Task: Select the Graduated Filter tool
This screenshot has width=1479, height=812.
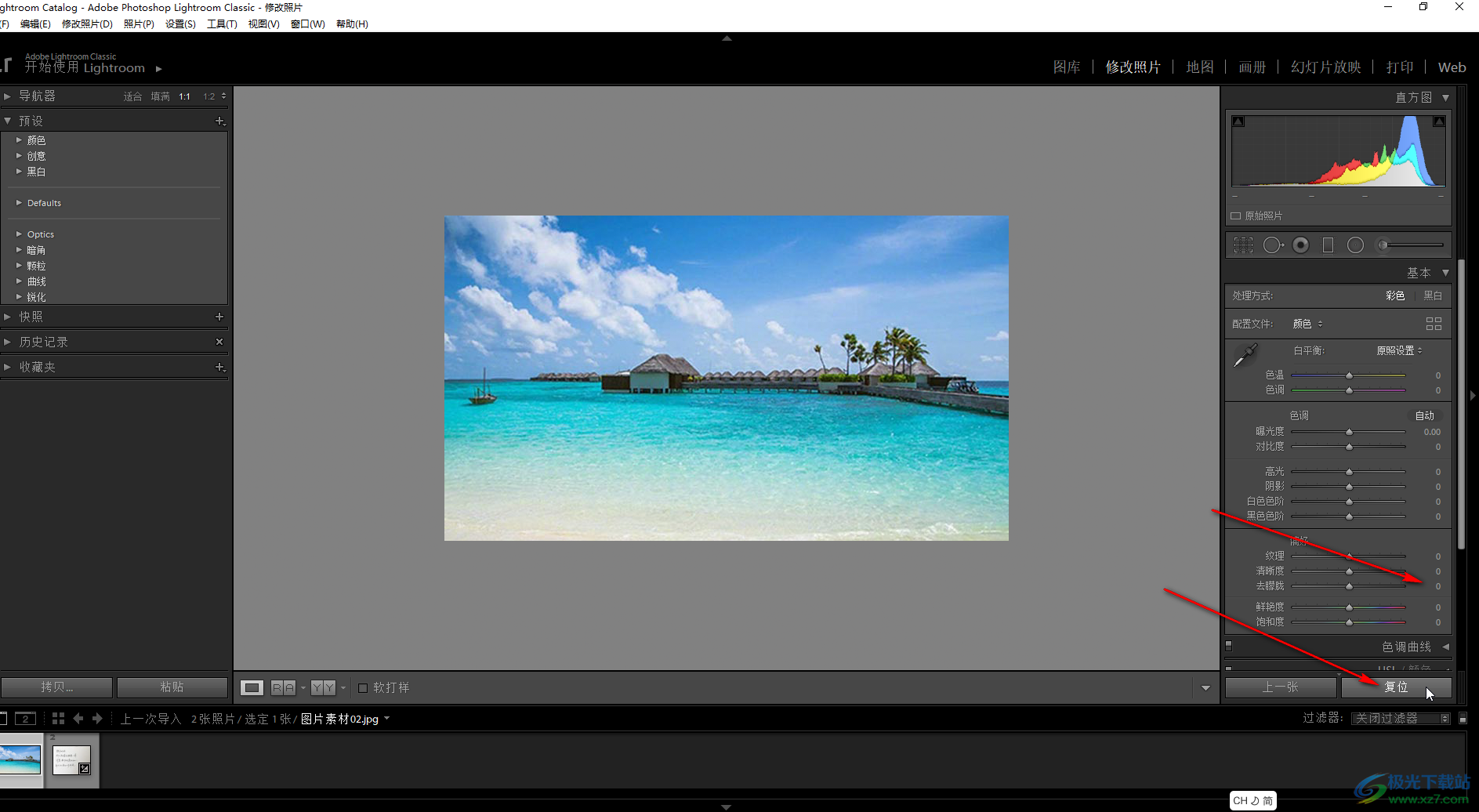Action: (x=1328, y=245)
